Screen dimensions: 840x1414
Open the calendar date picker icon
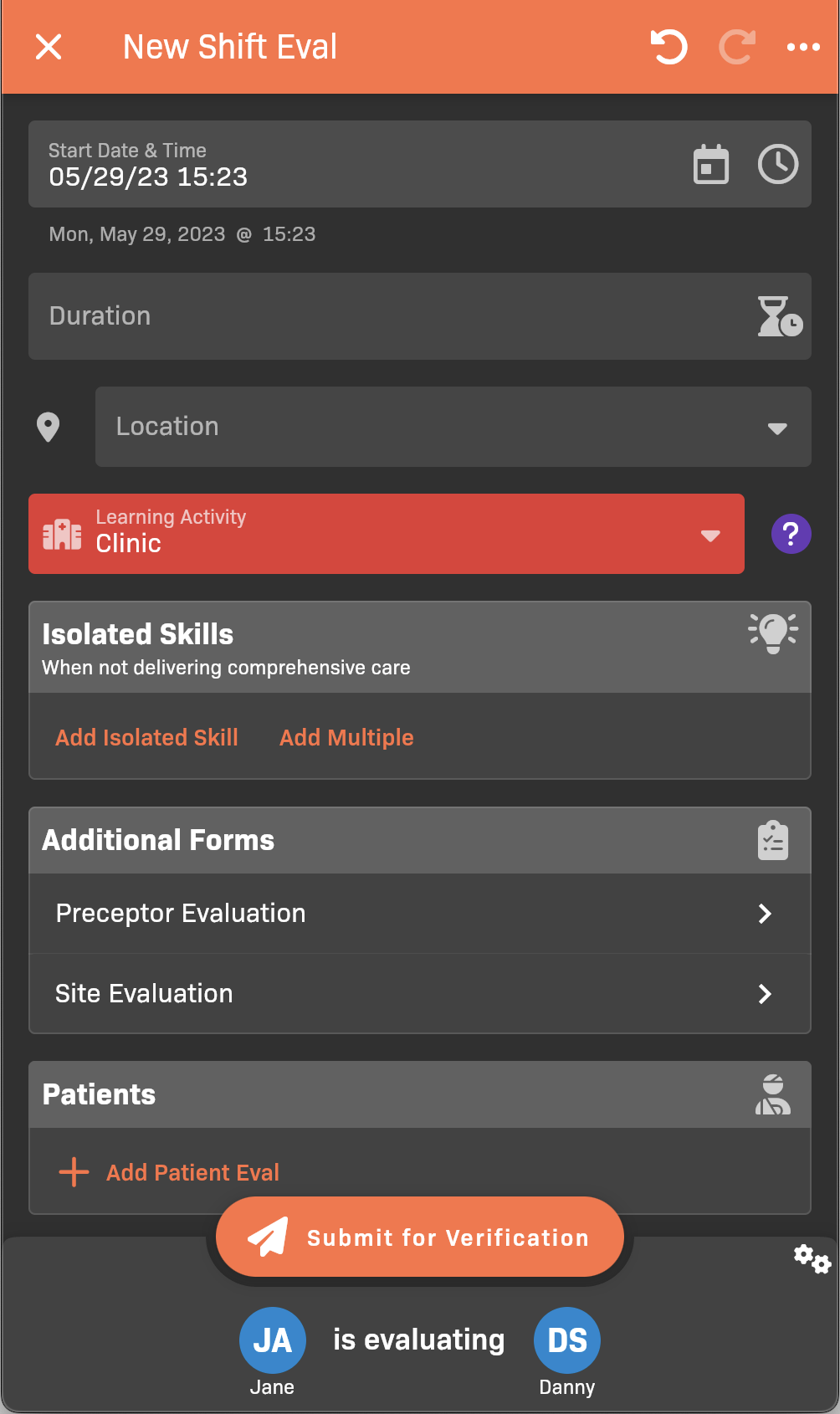coord(711,164)
